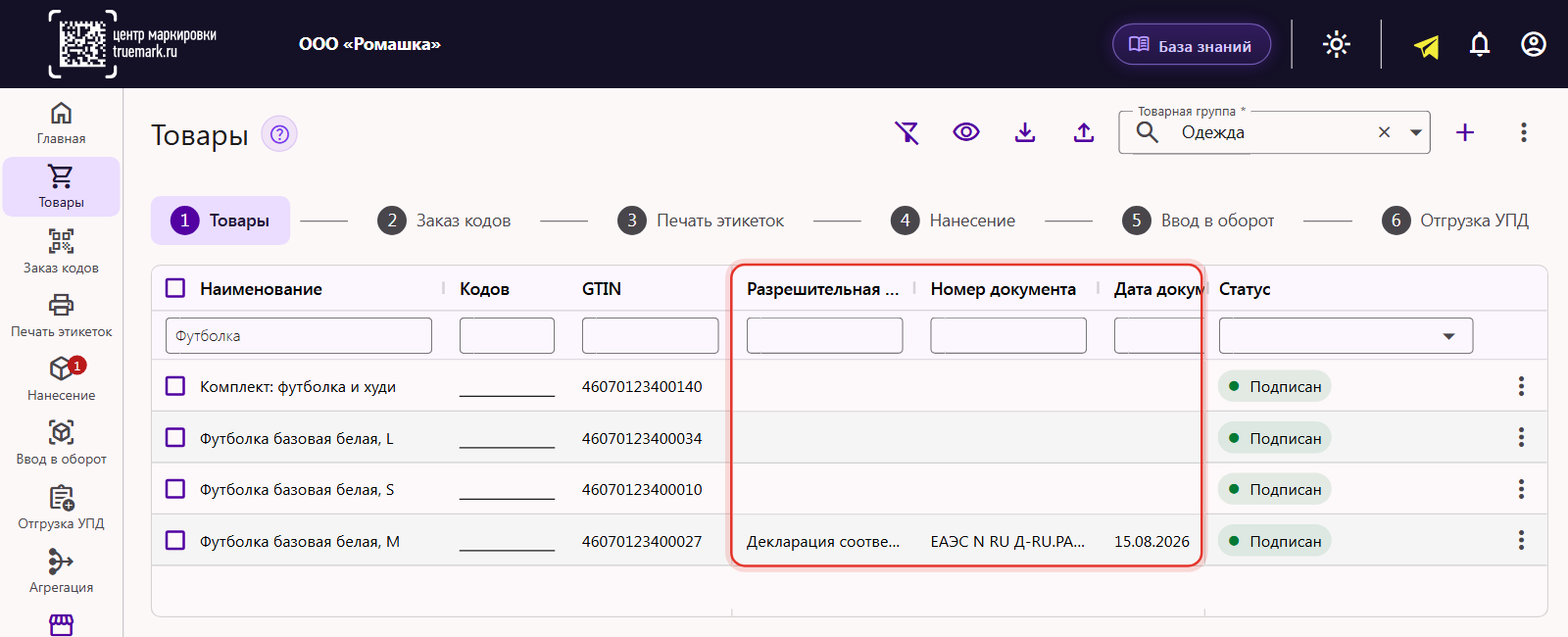The width and height of the screenshot is (1568, 637).
Task: Clear filters with the crossed funnel icon
Action: (907, 132)
